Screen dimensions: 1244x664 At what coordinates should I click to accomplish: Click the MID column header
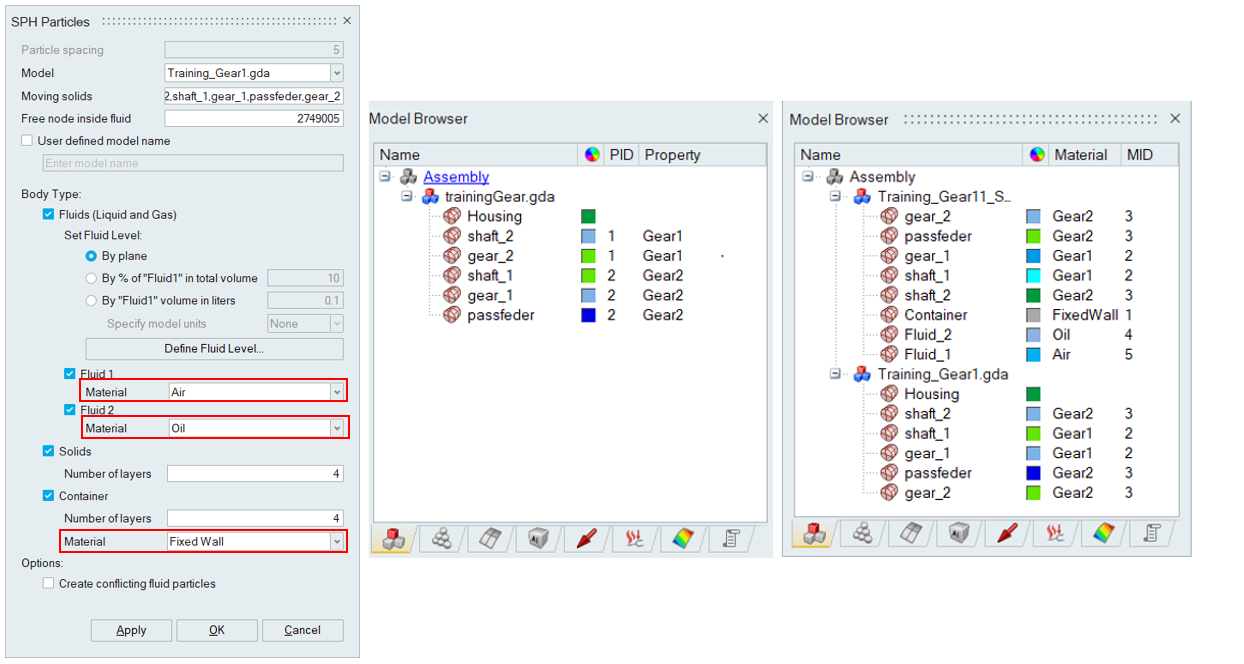[x=1139, y=155]
